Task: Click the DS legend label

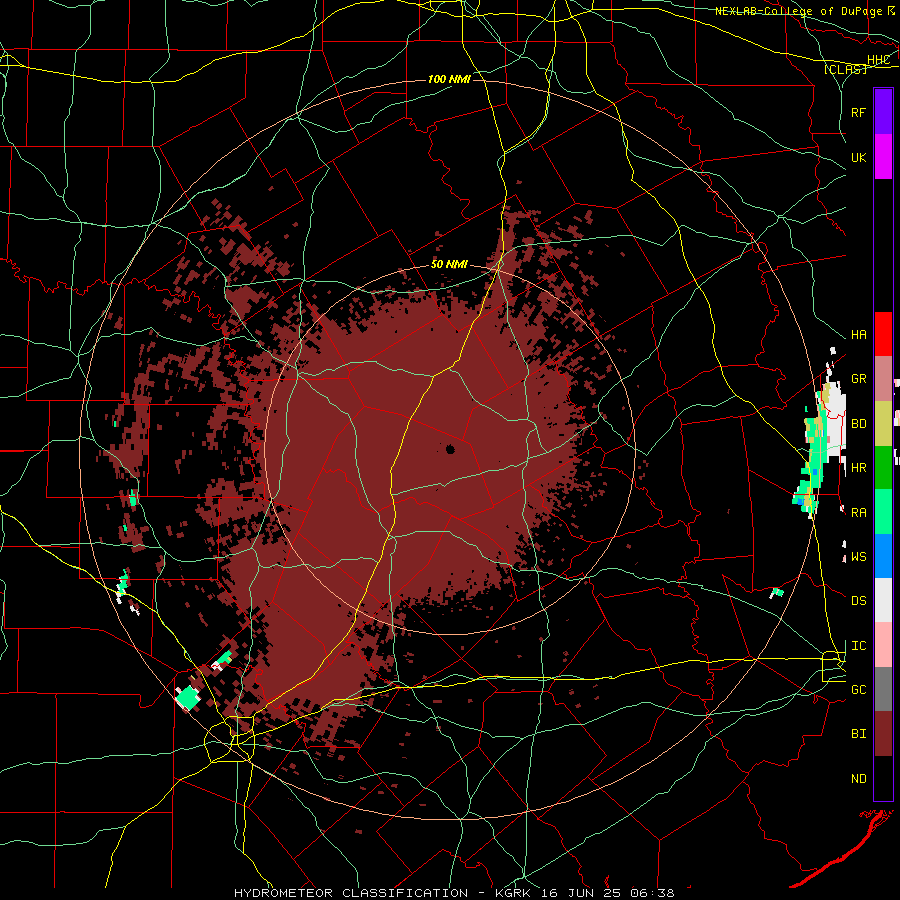Action: pyautogui.click(x=858, y=600)
